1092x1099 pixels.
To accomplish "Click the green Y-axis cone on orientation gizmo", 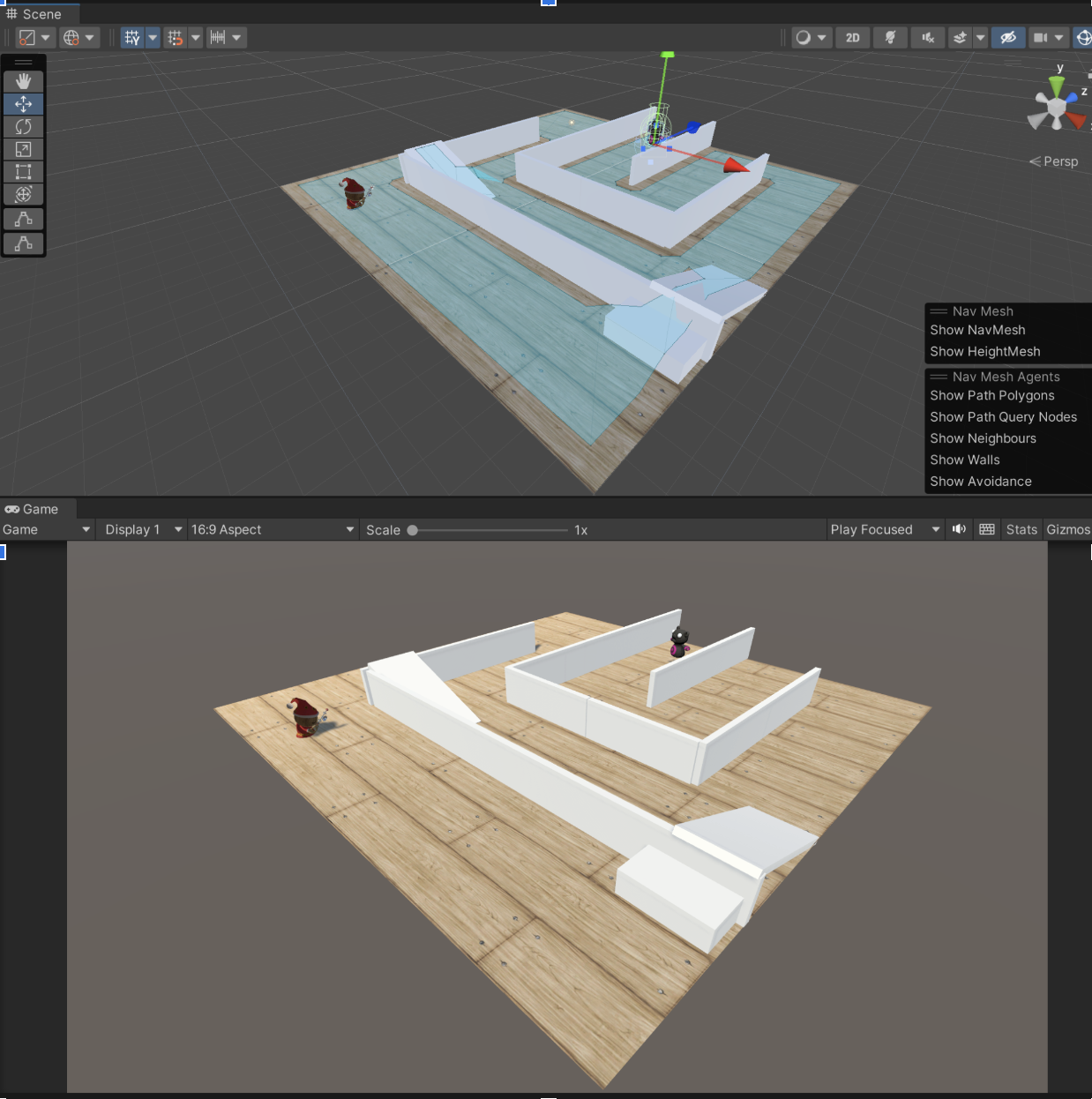I will [x=1057, y=86].
